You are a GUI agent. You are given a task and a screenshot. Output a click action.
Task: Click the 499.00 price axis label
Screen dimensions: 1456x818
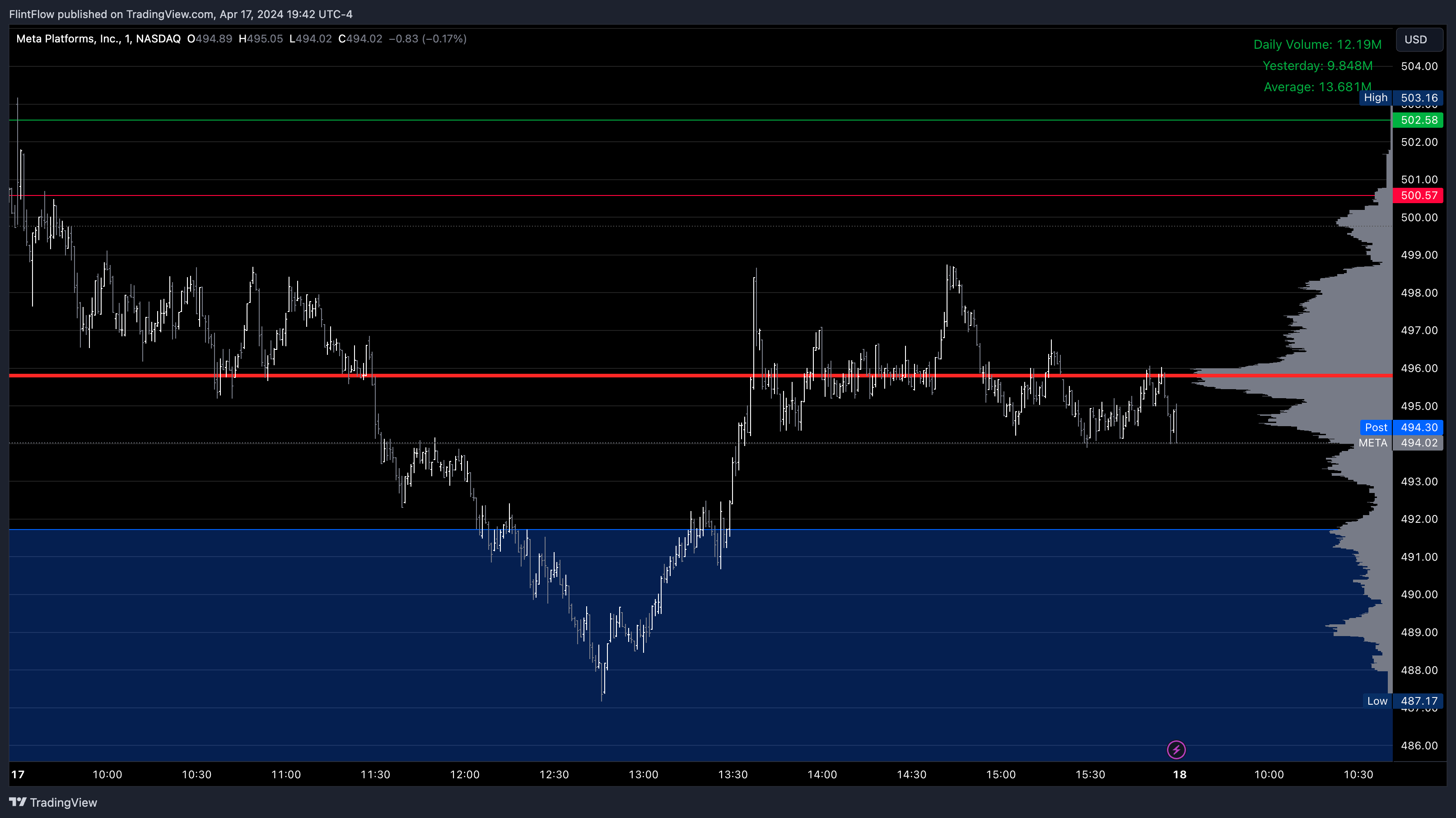(x=1419, y=255)
